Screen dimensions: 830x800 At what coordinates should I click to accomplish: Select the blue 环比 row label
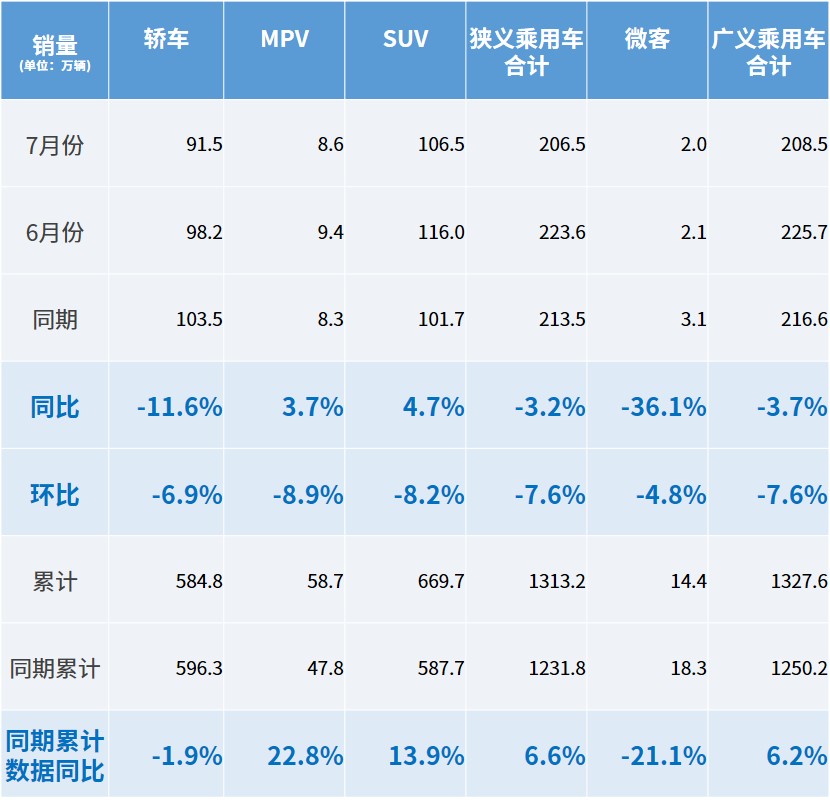[x=55, y=495]
